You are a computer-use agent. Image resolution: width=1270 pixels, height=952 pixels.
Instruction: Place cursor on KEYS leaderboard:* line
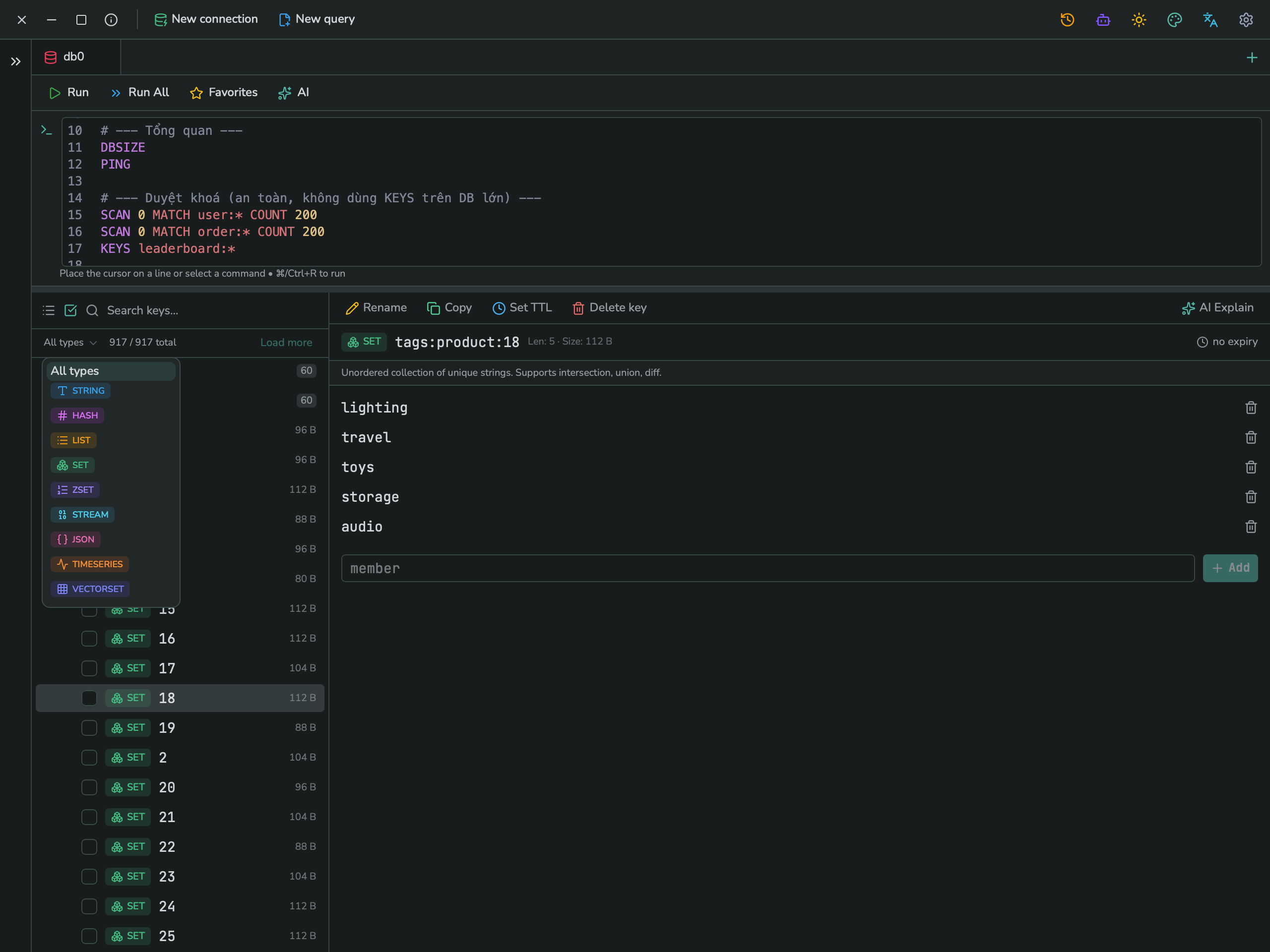[168, 248]
